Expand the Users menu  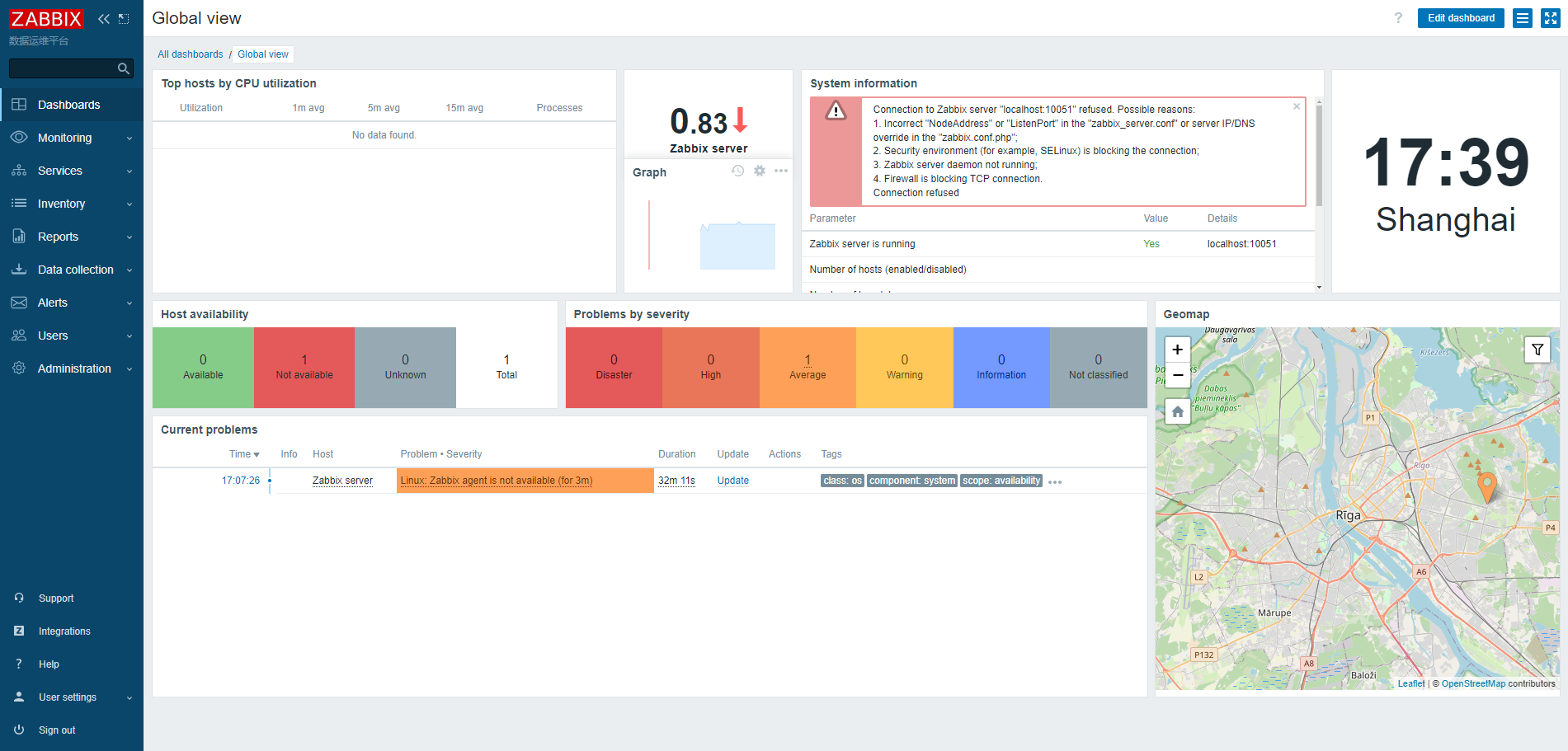(72, 336)
